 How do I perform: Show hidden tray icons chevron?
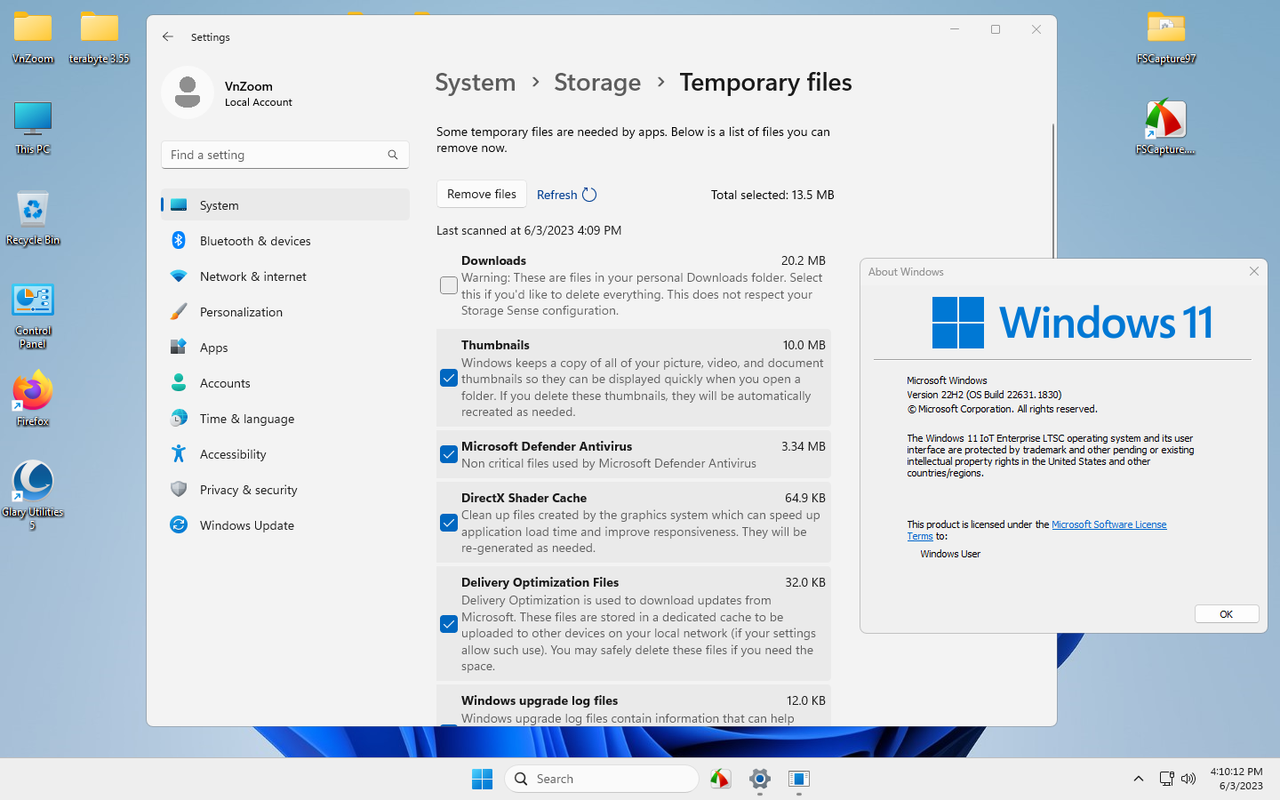coord(1138,778)
